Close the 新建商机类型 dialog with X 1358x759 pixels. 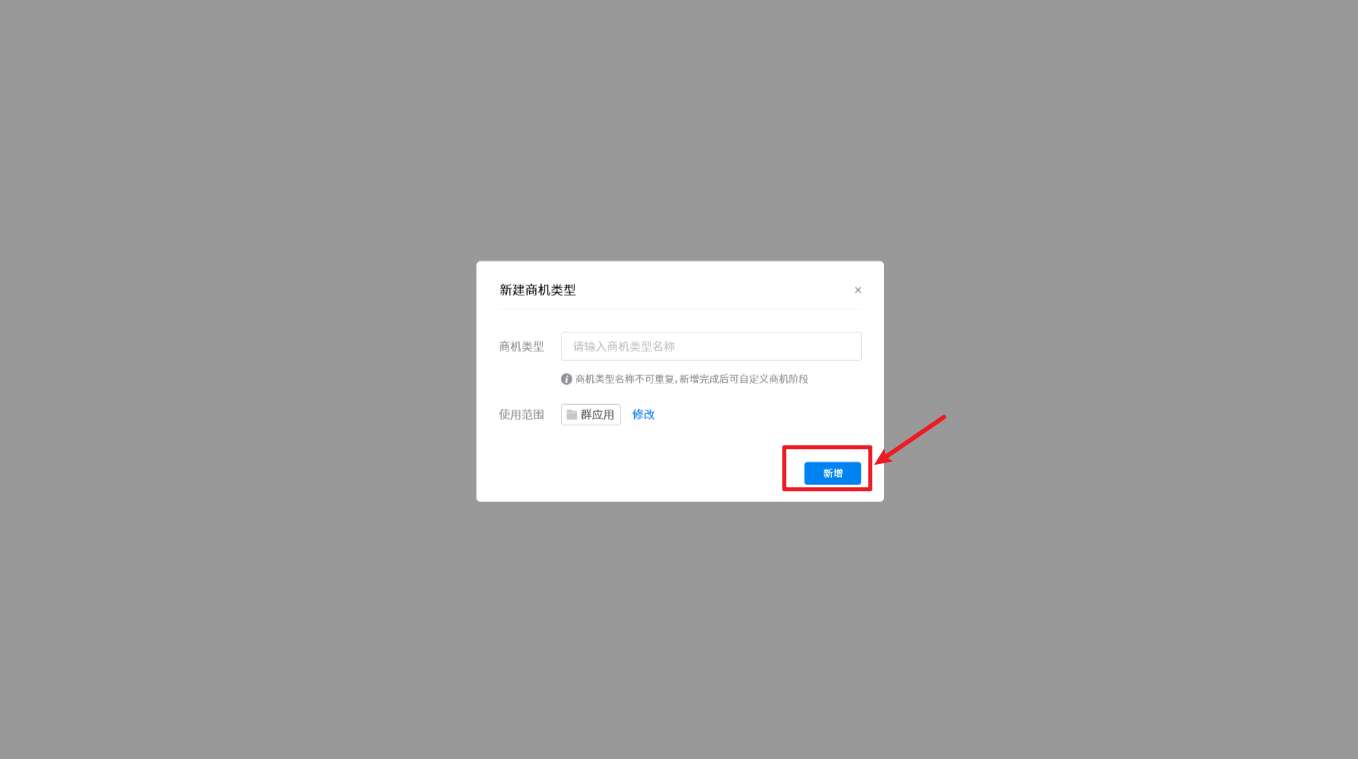(x=858, y=290)
